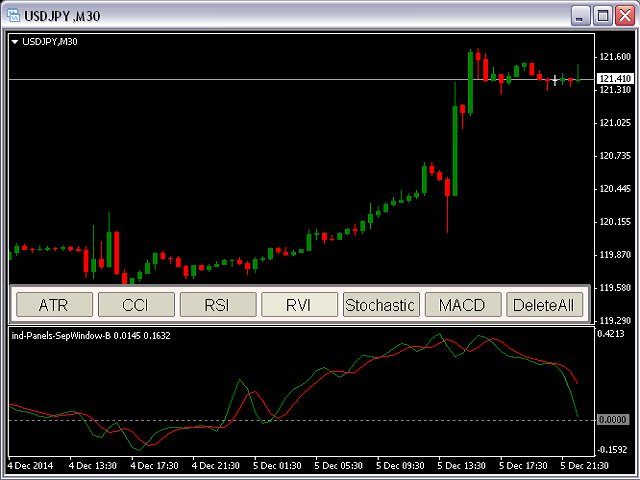
Task: Expand the triangle beside USDJPY,M30 label
Action: point(15,42)
